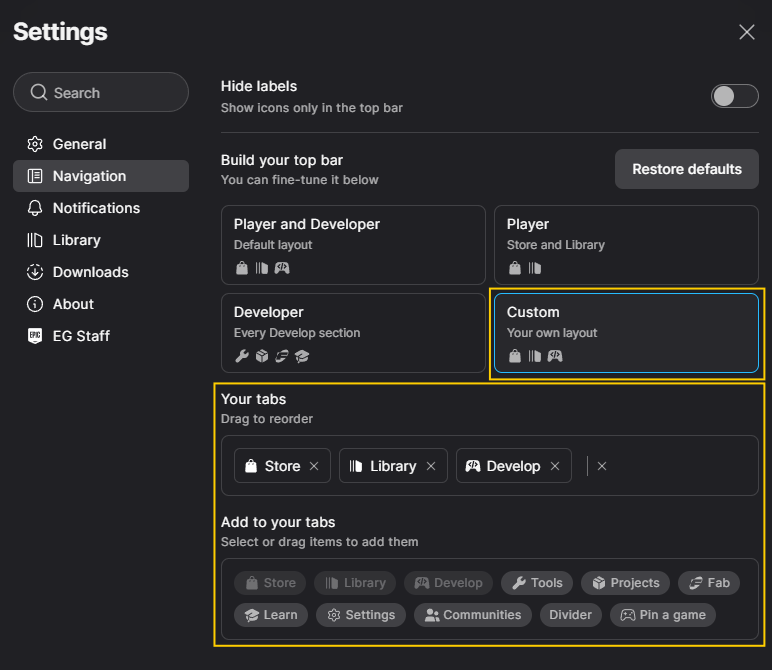
Task: Open the About section
Action: [x=101, y=304]
